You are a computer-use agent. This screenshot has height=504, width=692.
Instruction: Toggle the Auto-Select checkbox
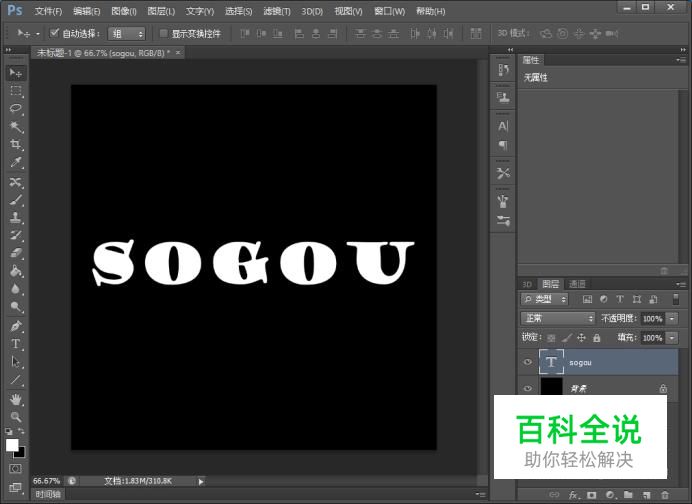coord(54,33)
